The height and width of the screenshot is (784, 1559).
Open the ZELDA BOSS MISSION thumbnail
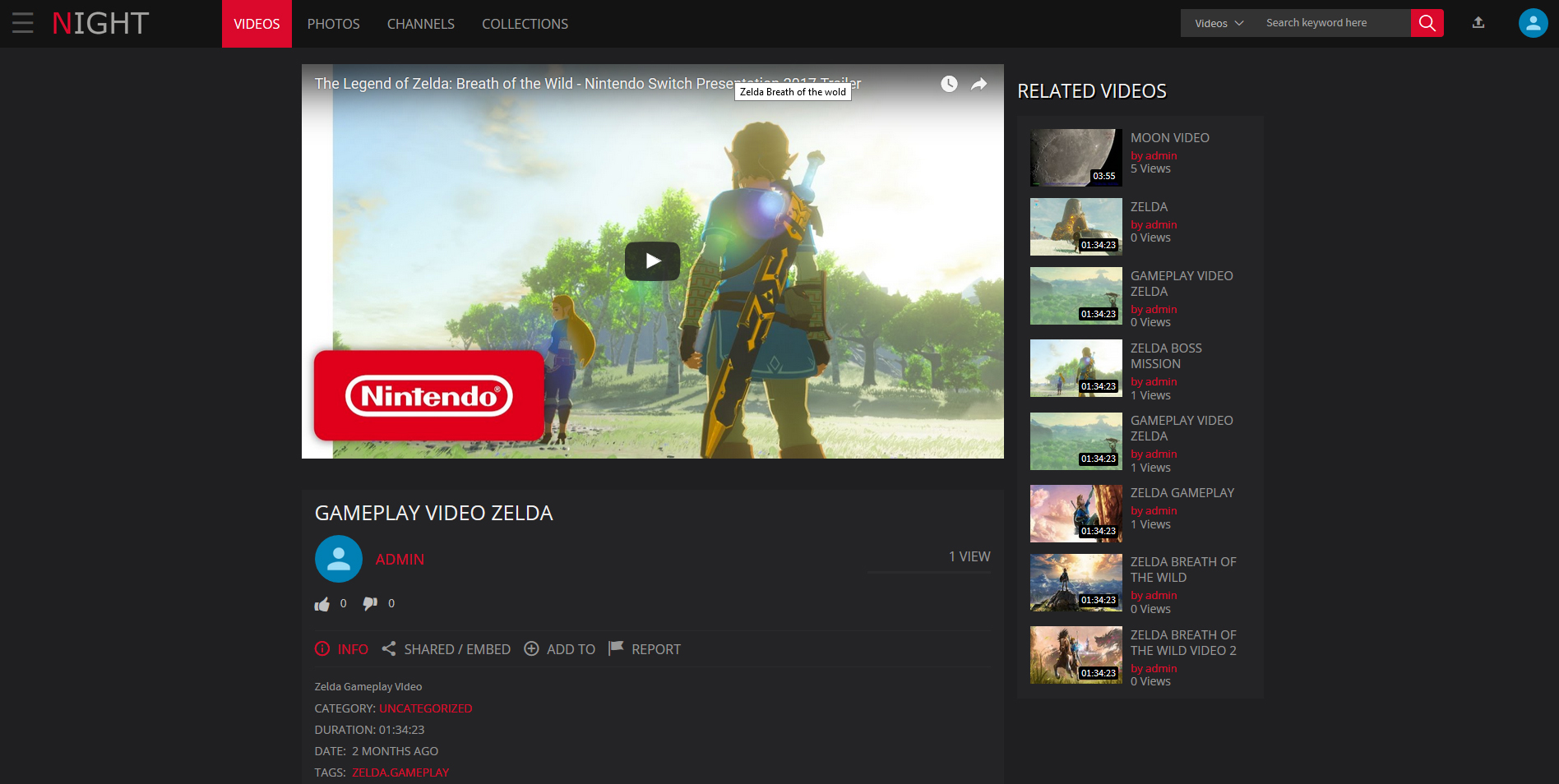[1076, 368]
